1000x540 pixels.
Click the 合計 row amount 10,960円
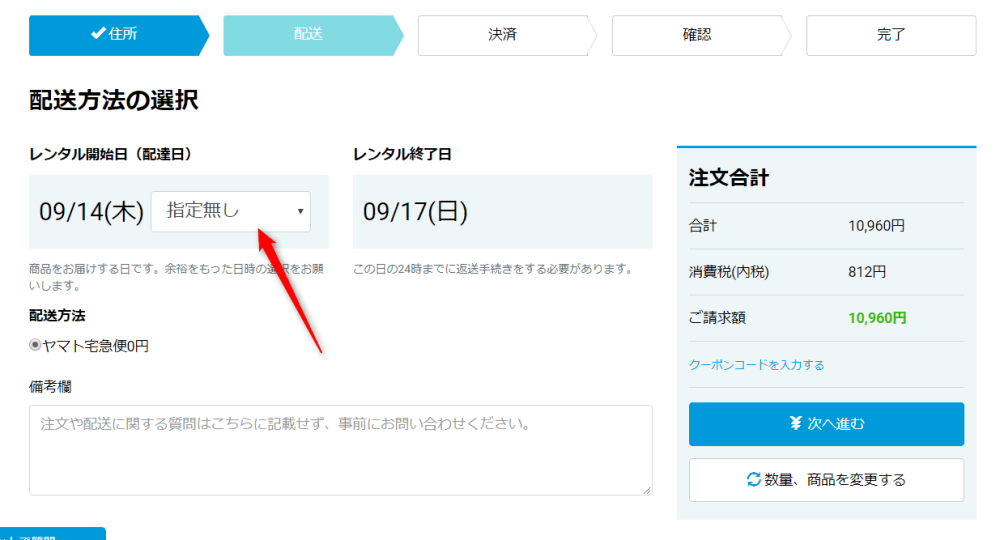876,226
